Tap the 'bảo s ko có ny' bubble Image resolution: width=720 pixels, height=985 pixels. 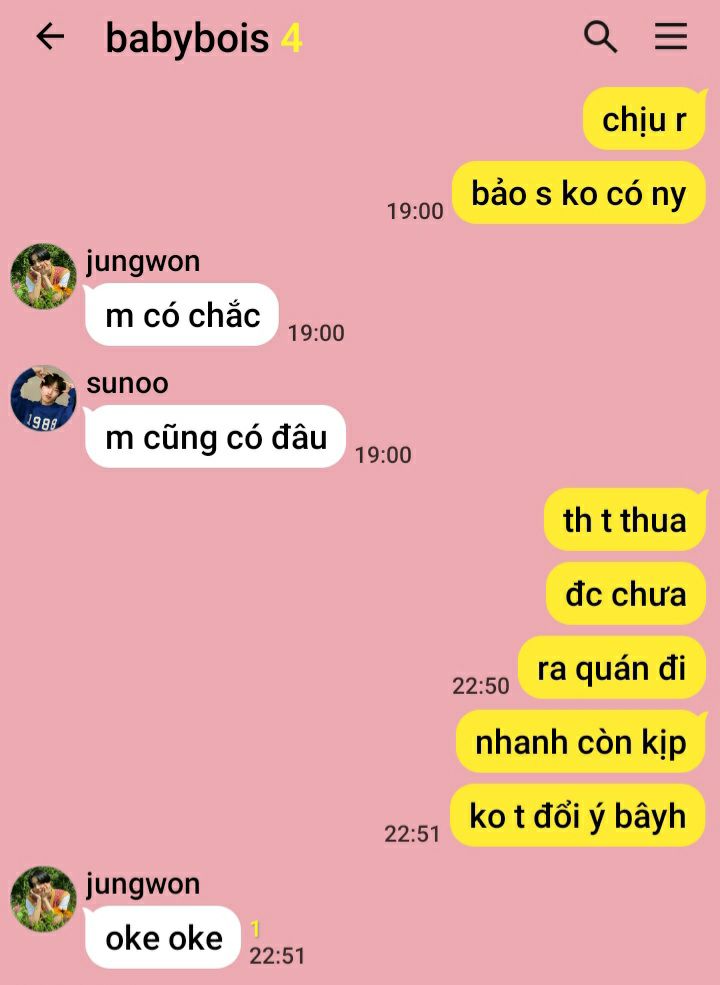click(x=579, y=193)
